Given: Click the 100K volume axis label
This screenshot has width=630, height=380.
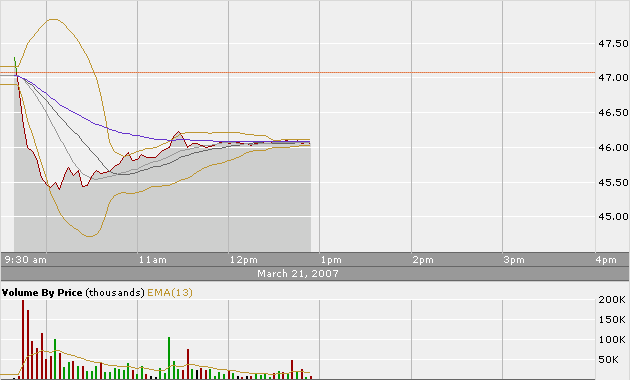Looking at the screenshot, I should (x=612, y=340).
